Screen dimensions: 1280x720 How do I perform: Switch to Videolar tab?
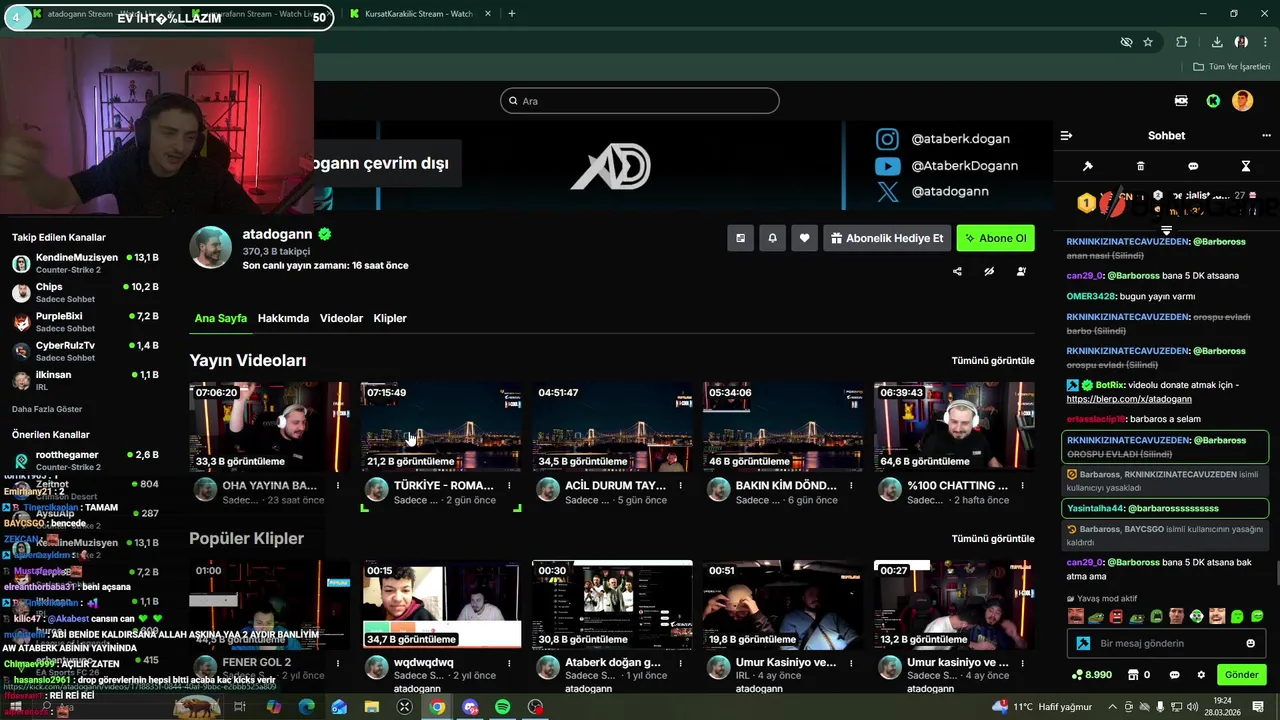(341, 318)
